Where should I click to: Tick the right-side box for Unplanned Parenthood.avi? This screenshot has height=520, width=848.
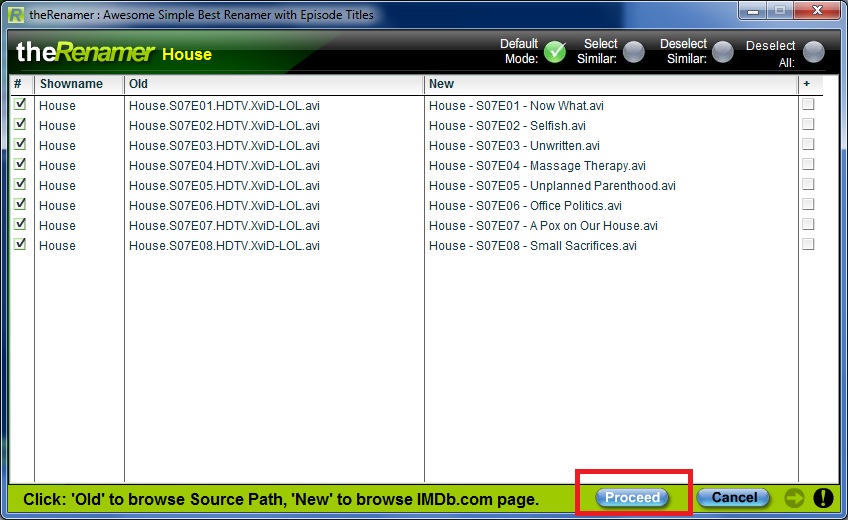(808, 184)
